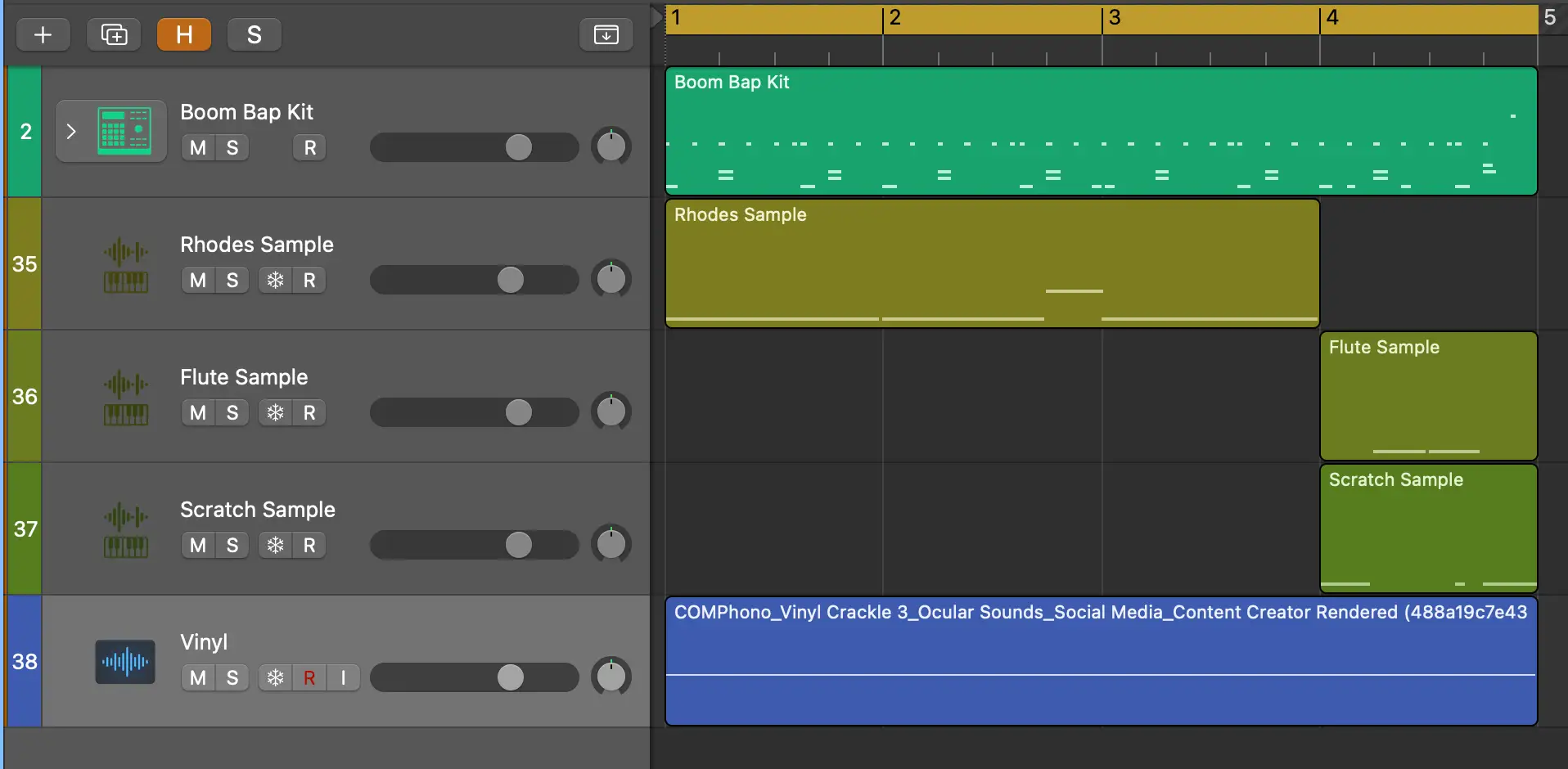
Task: Click the Vinyl track audio waveform icon
Action: (125, 661)
